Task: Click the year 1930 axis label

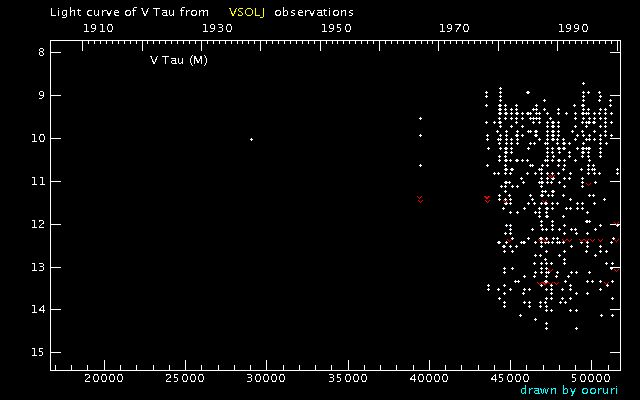Action: [x=218, y=28]
